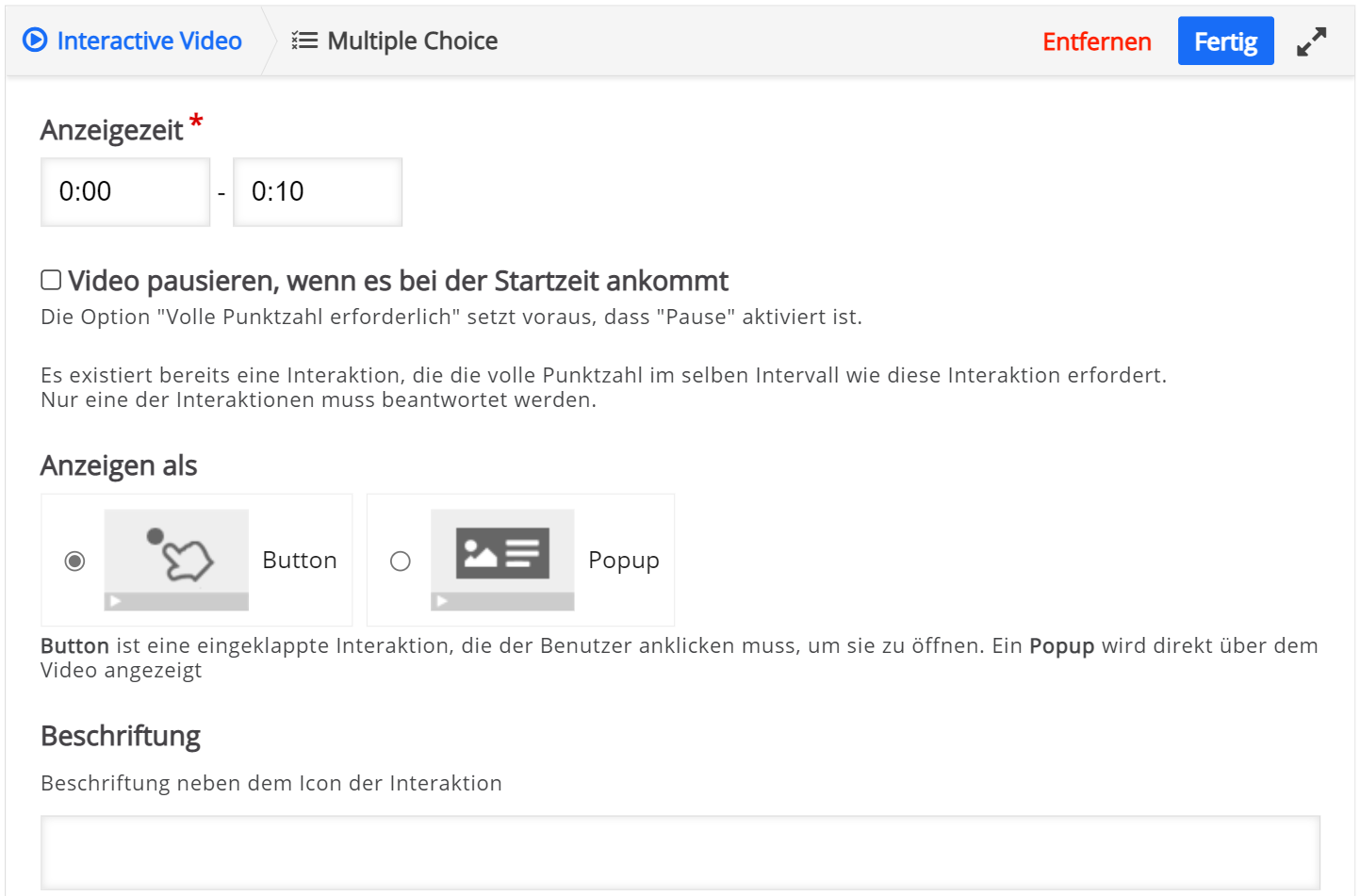
Task: Click the blue Fertig button
Action: 1225,41
